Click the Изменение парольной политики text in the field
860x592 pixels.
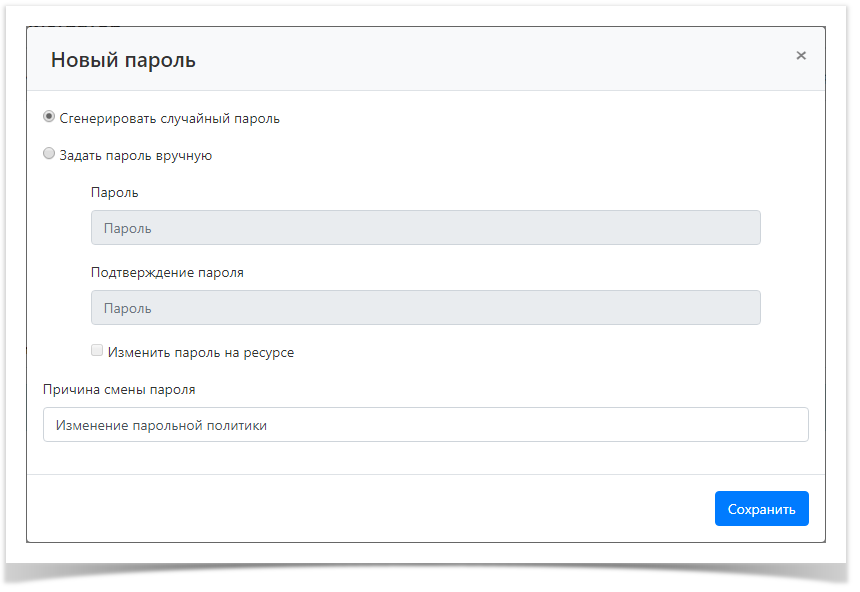click(161, 425)
